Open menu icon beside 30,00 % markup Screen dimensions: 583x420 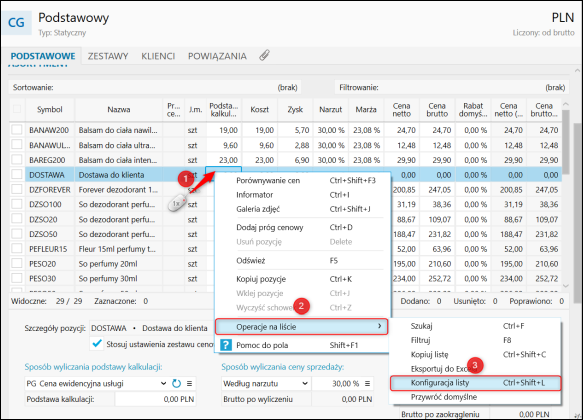point(368,384)
